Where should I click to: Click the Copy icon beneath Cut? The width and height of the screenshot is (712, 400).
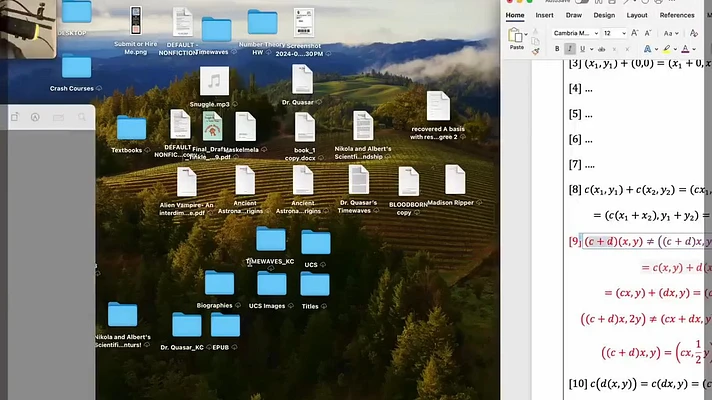[535, 41]
